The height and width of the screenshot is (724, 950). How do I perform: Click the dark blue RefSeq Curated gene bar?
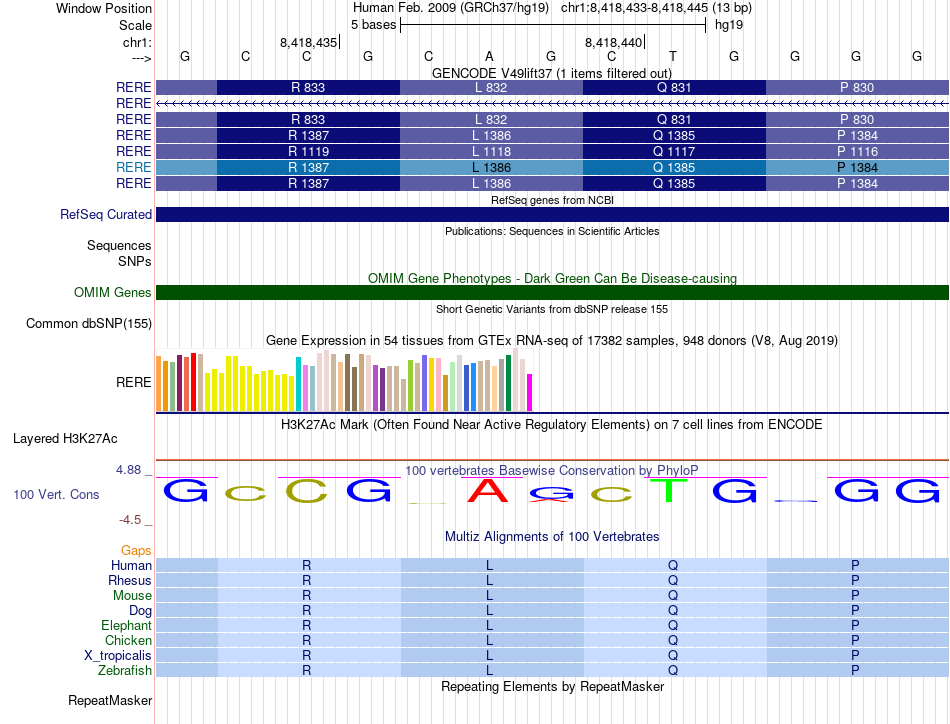(x=552, y=214)
